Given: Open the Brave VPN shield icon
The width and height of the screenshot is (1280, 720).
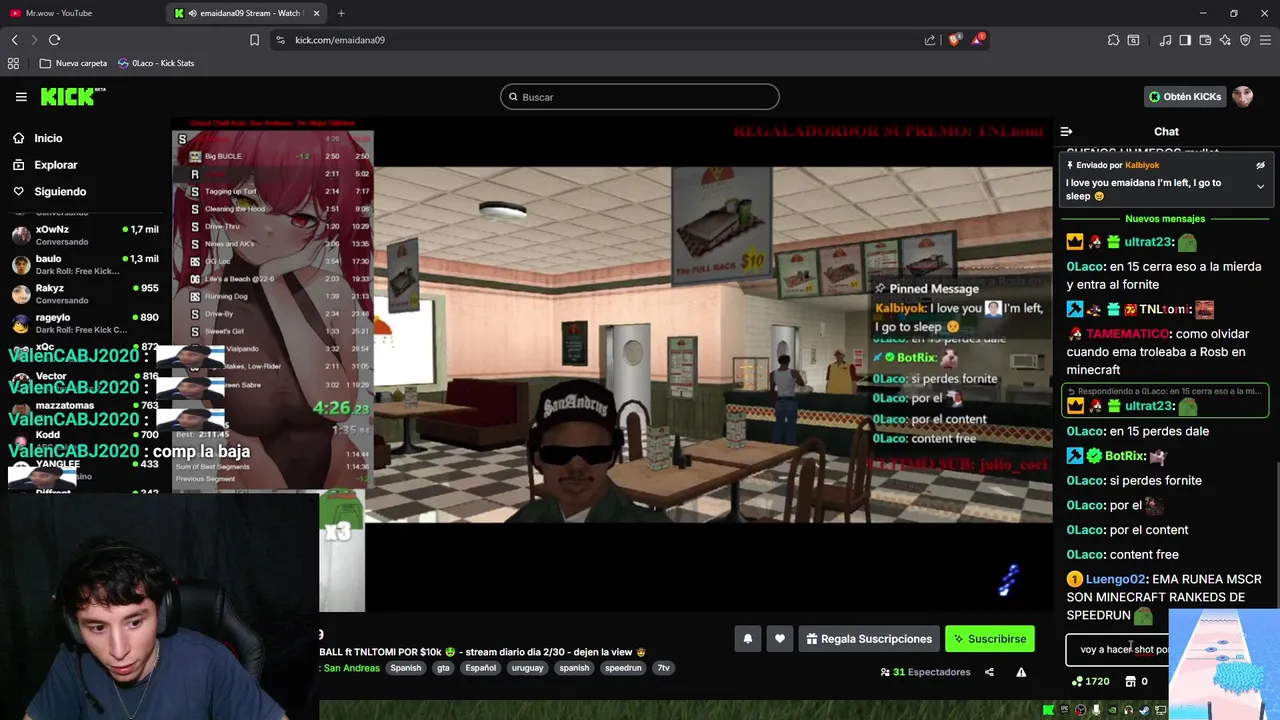Looking at the screenshot, I should point(1245,40).
